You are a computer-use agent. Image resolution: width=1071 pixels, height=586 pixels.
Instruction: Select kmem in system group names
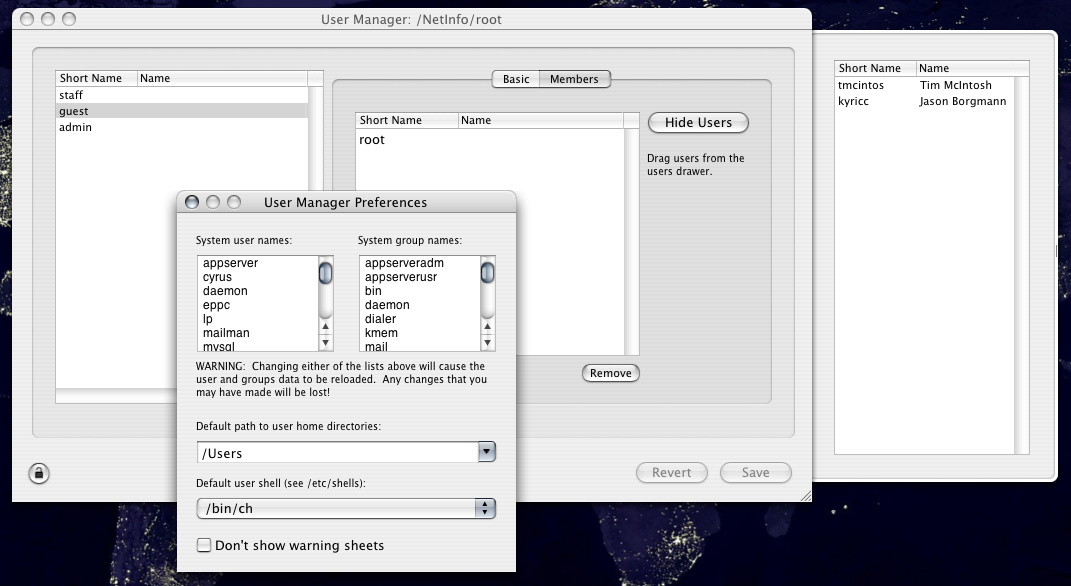pos(420,333)
